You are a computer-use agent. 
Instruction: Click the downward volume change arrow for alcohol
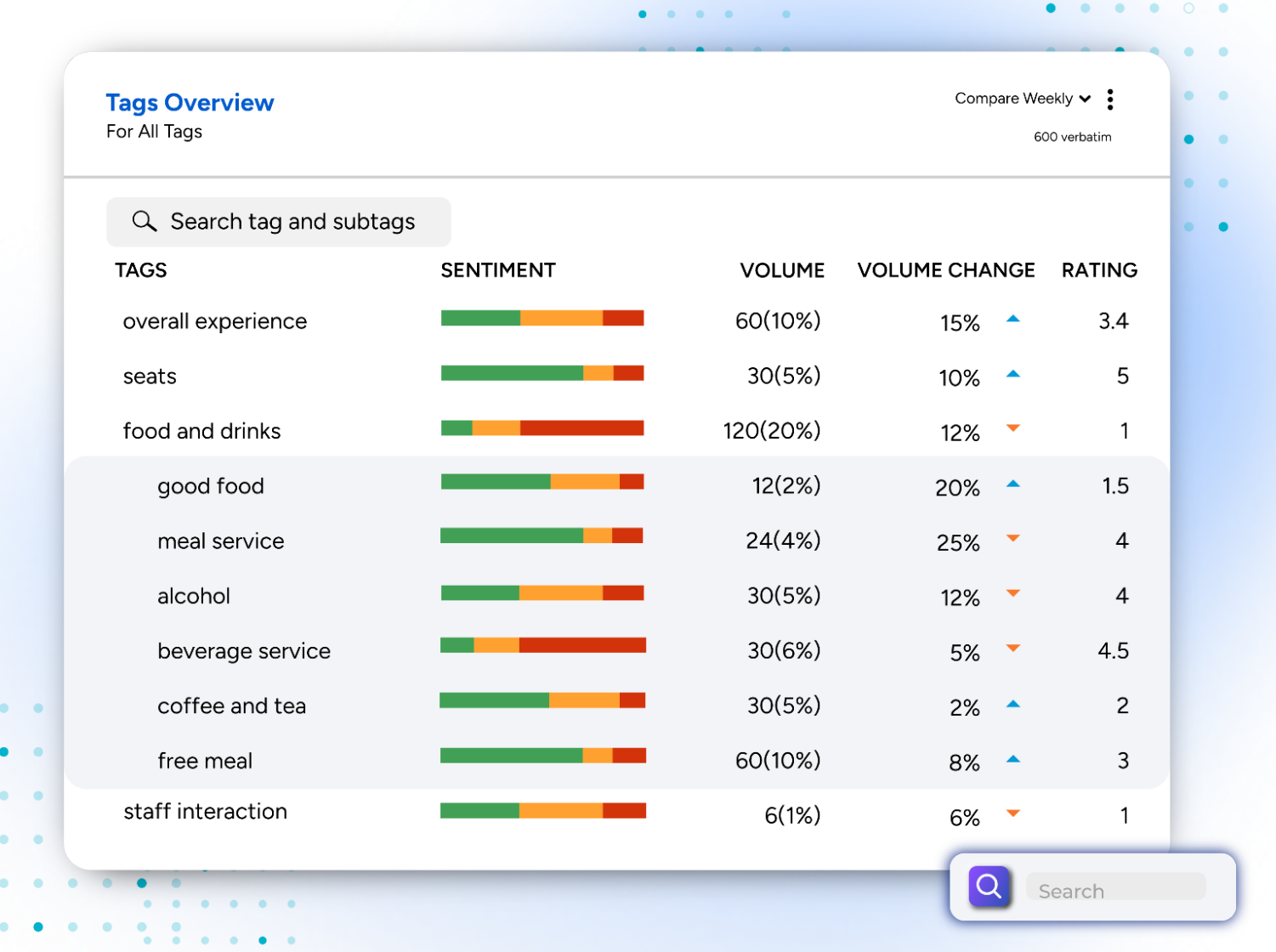click(x=1013, y=594)
